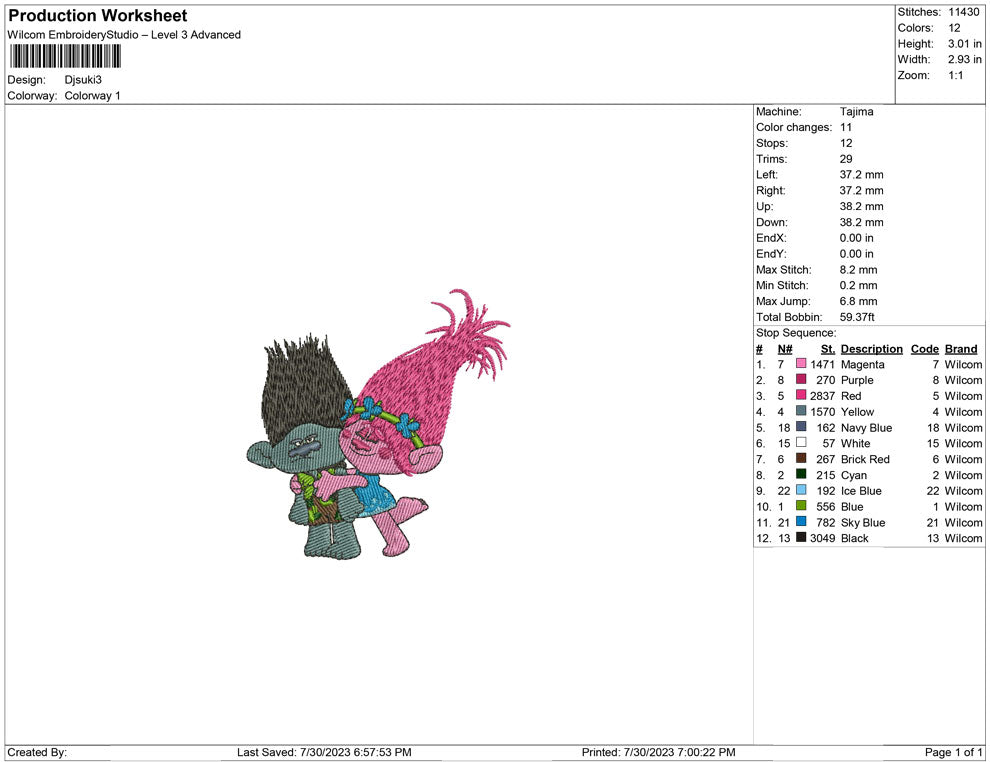
Task: Click the Max Jump value 6.8 mm
Action: pos(859,301)
